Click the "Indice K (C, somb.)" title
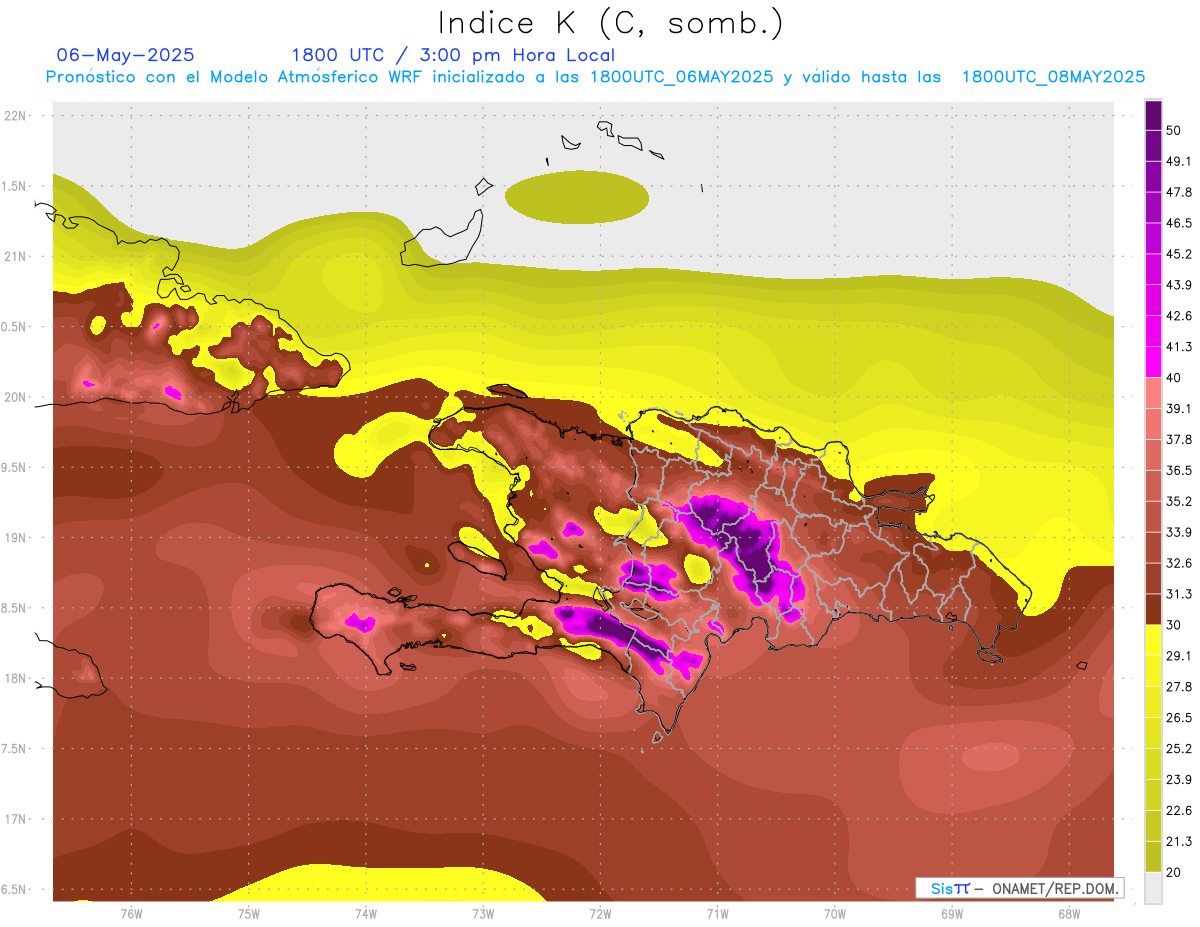This screenshot has width=1200, height=927. tap(610, 23)
